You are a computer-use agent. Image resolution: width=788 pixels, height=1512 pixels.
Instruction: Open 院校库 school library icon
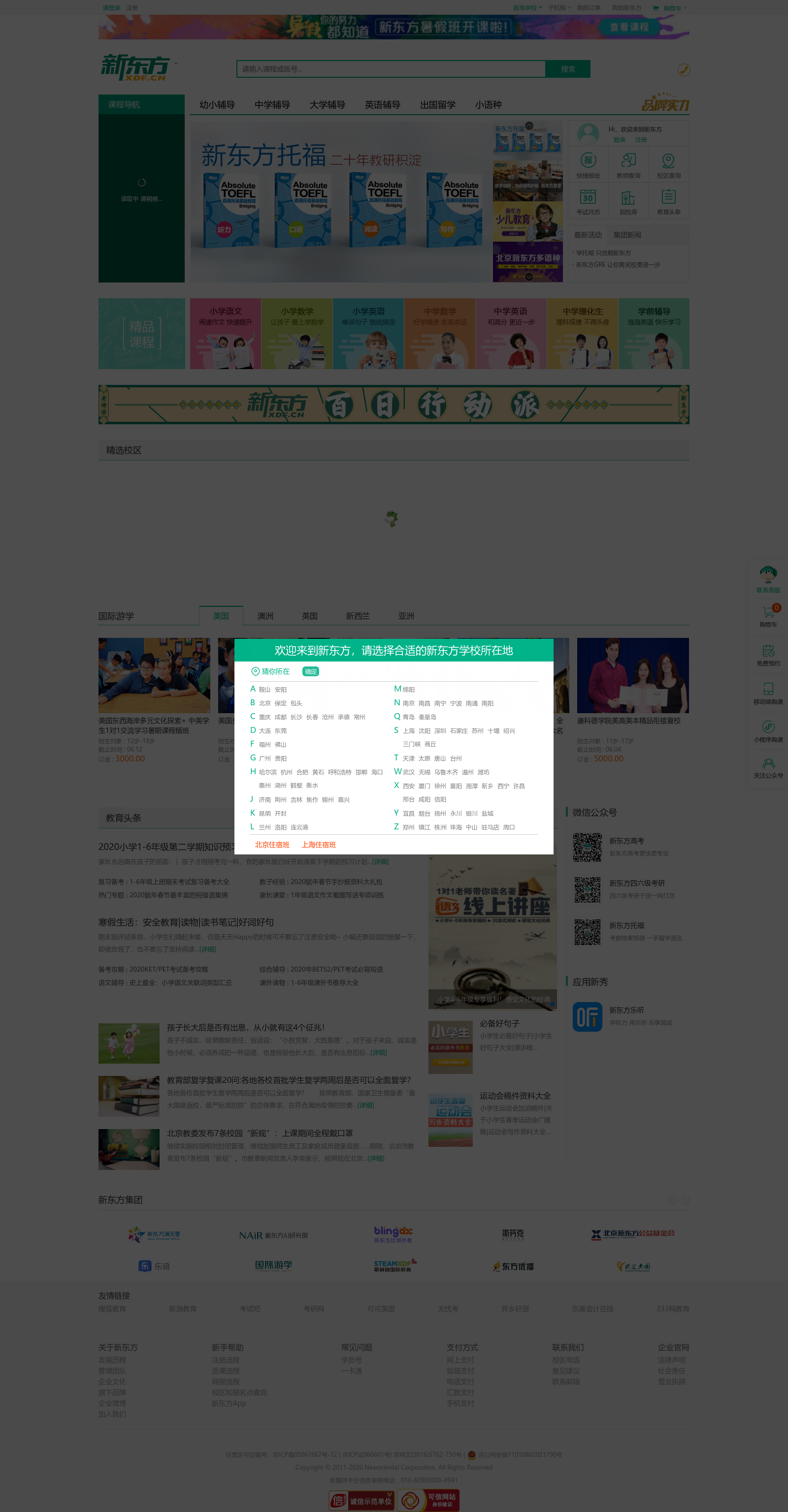coord(628,201)
